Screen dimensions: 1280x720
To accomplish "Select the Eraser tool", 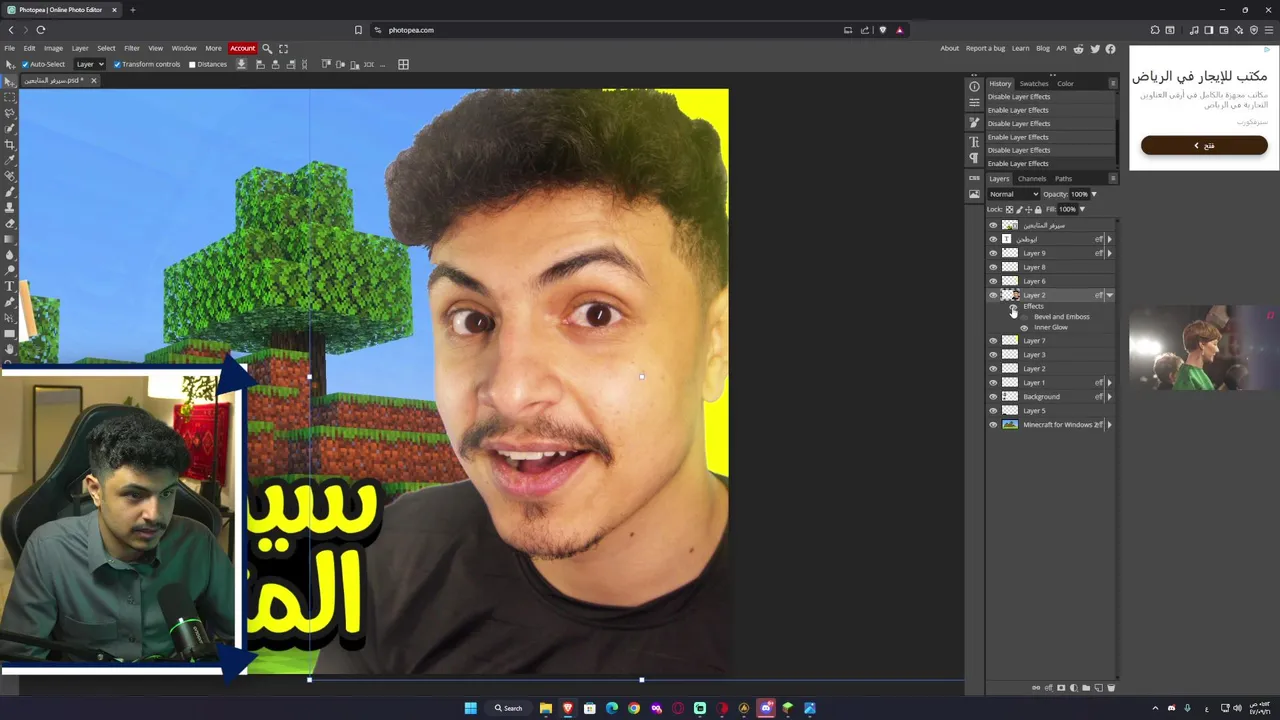I will point(10,223).
